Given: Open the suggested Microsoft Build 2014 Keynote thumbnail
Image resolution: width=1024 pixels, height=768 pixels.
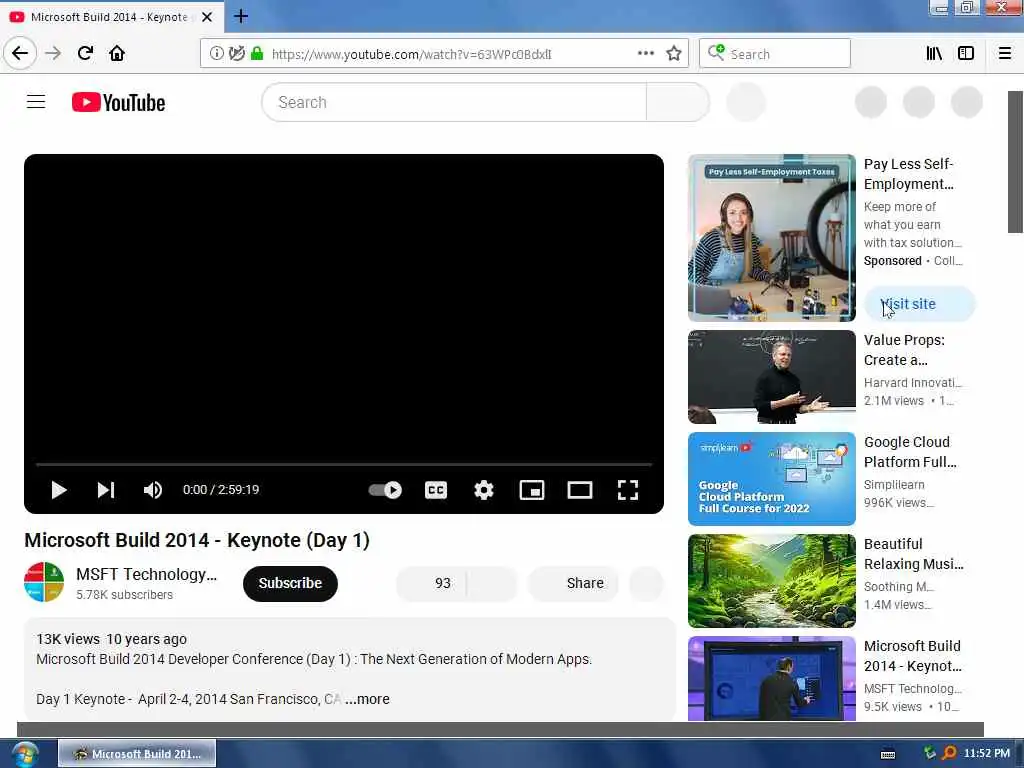Looking at the screenshot, I should [x=771, y=678].
